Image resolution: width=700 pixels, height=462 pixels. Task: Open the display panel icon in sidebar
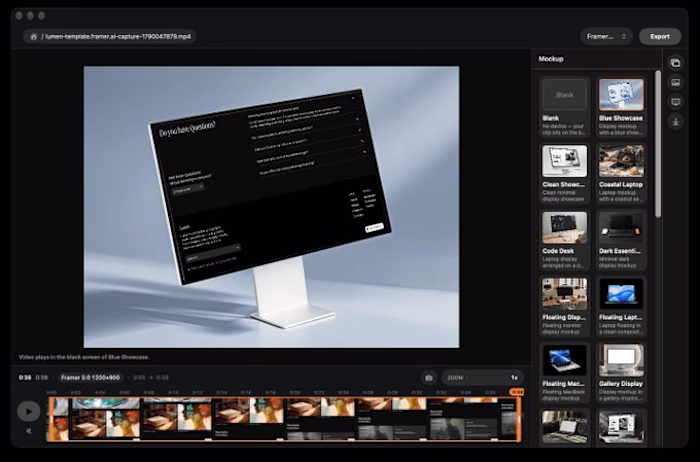(x=675, y=102)
